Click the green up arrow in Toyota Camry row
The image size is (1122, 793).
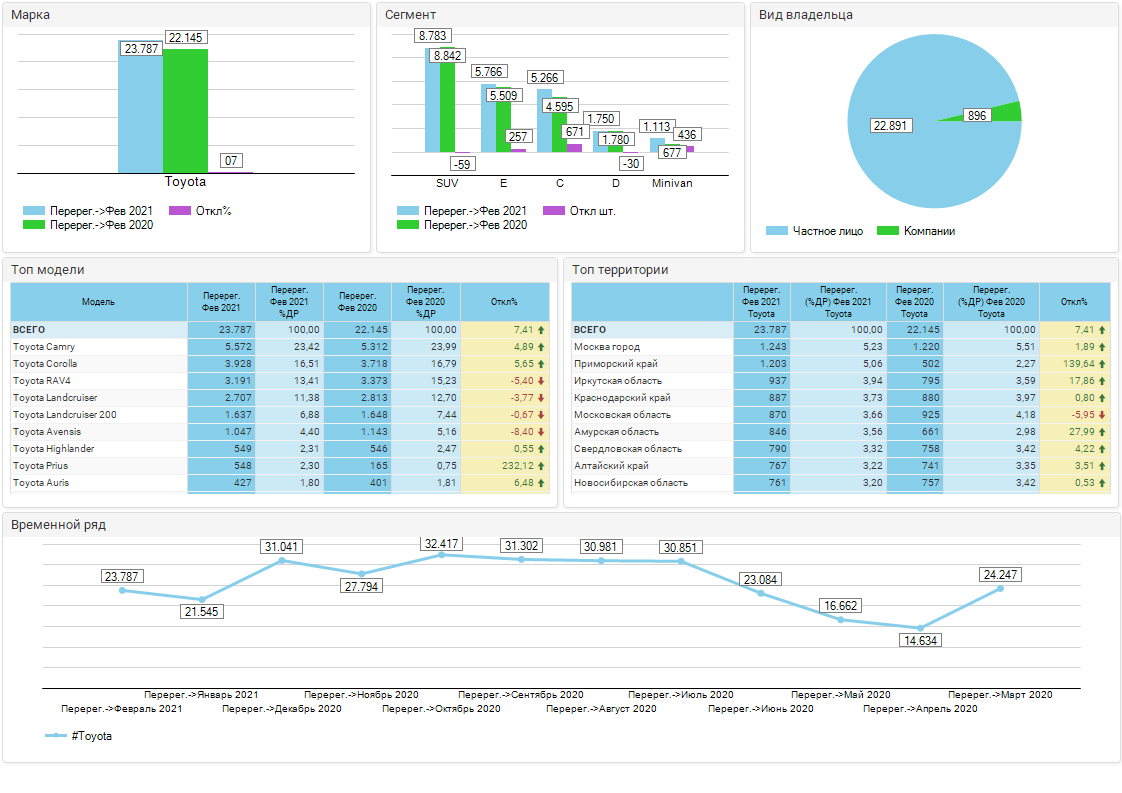(x=541, y=347)
